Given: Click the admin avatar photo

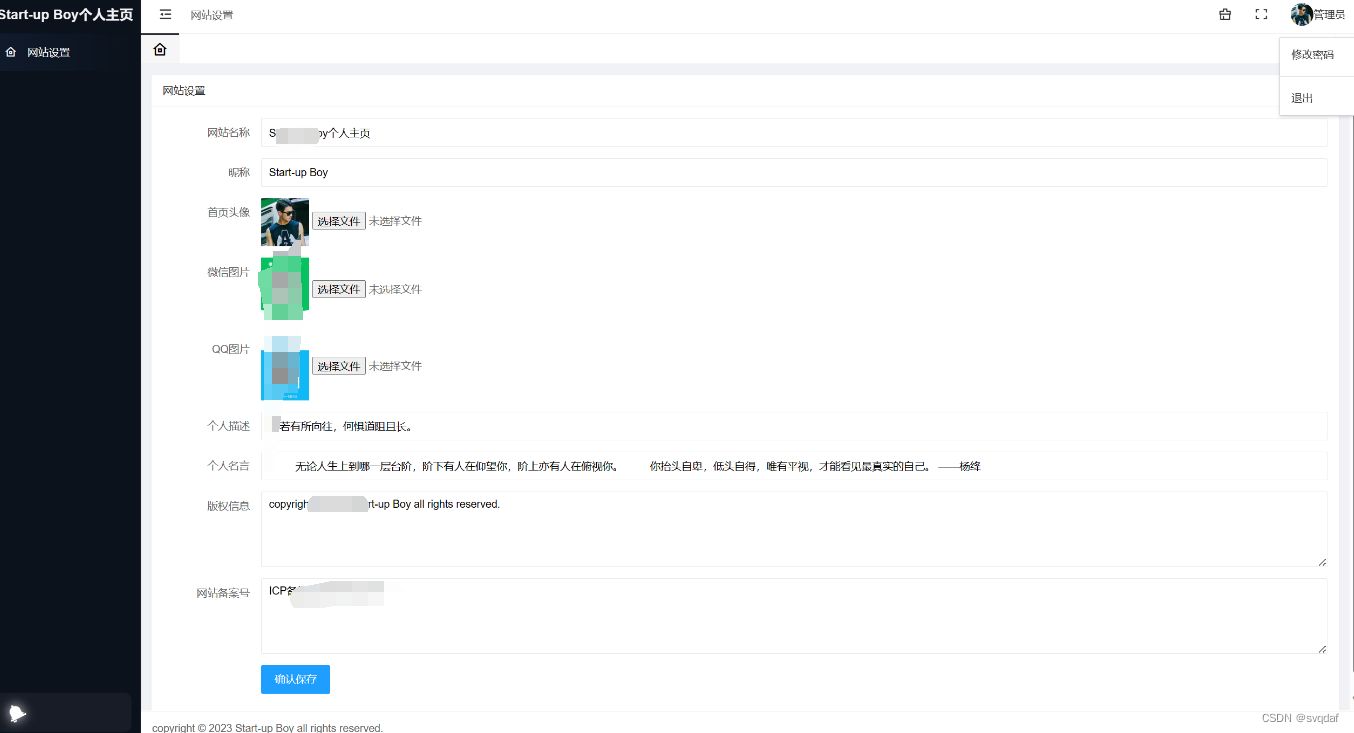Looking at the screenshot, I should [1300, 14].
